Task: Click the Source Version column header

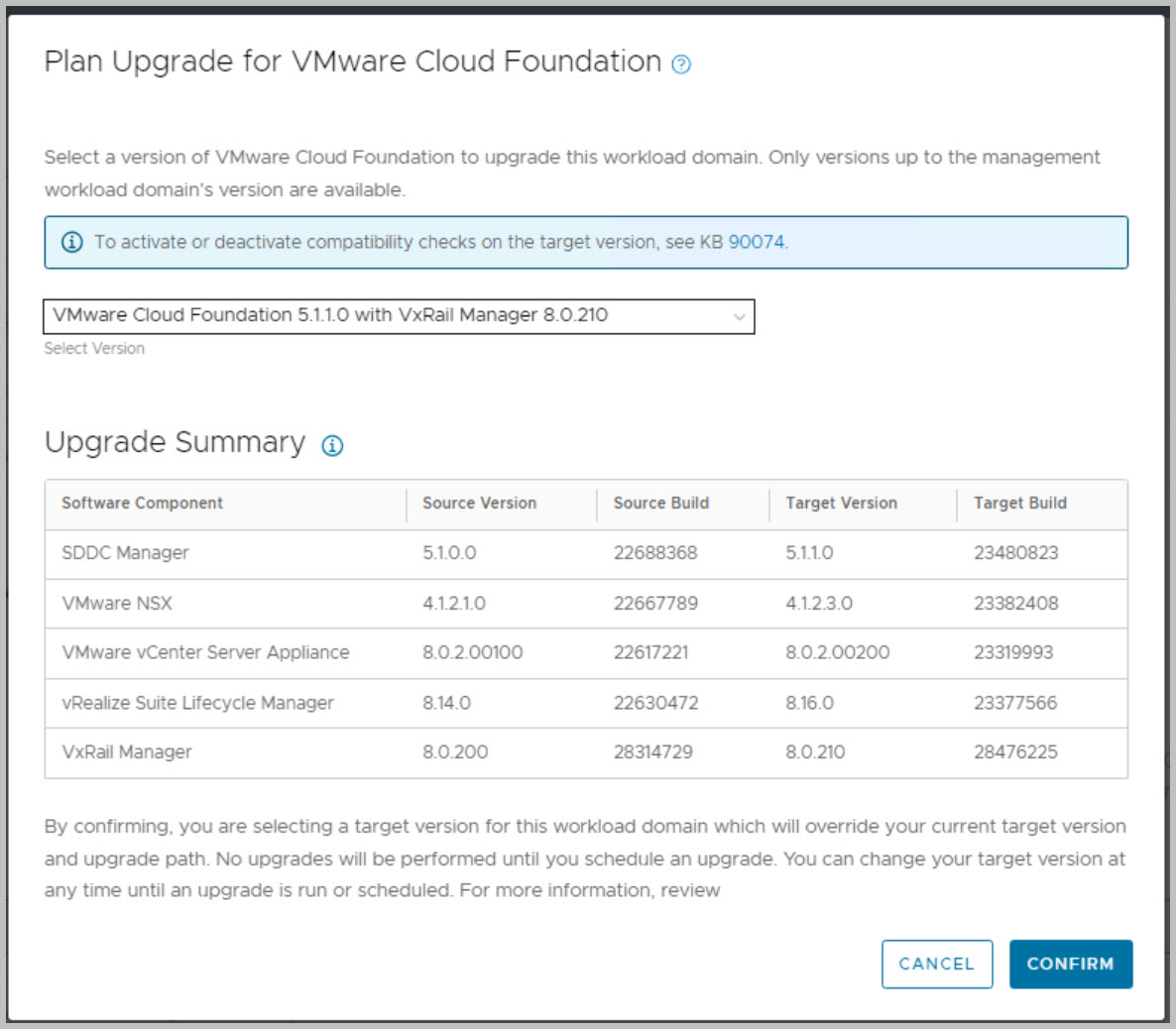Action: click(x=479, y=503)
